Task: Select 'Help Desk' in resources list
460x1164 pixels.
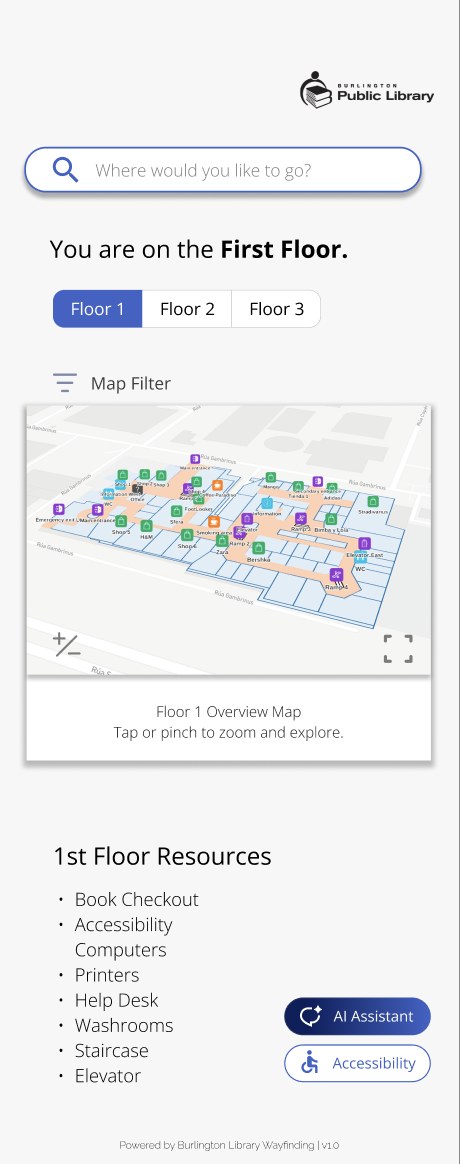Action: [116, 1000]
